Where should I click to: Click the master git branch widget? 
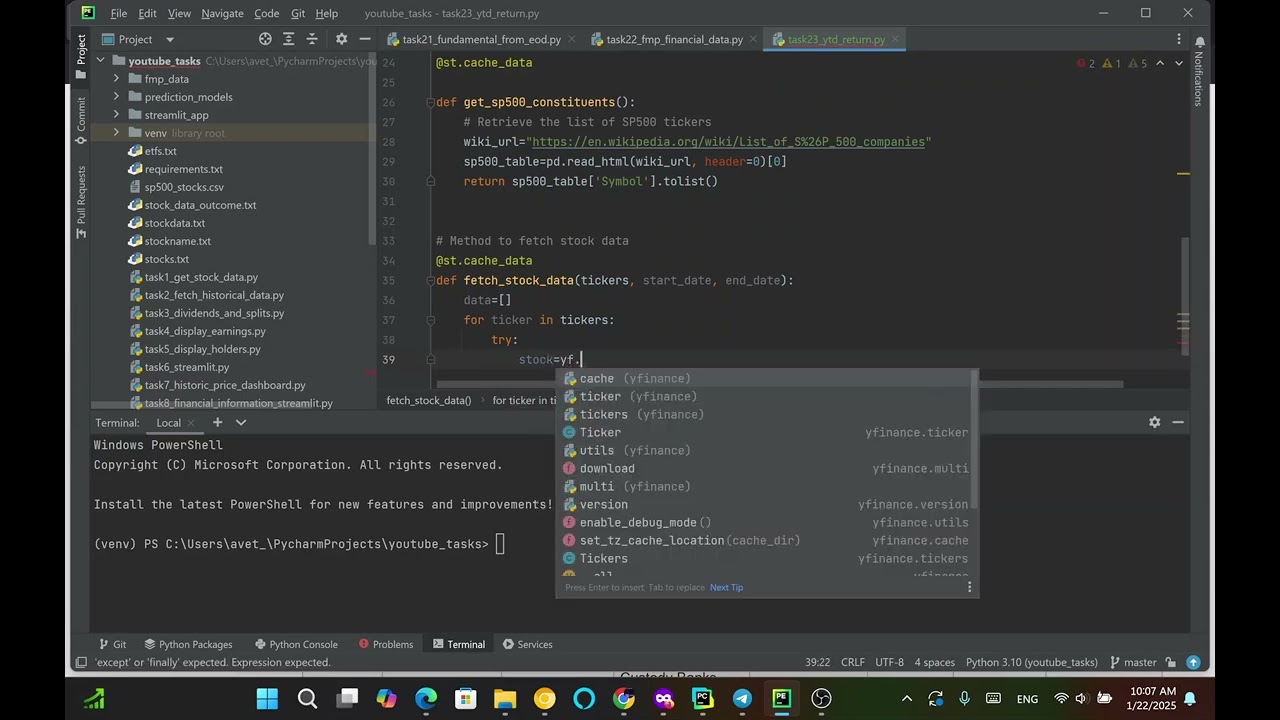pyautogui.click(x=1133, y=662)
